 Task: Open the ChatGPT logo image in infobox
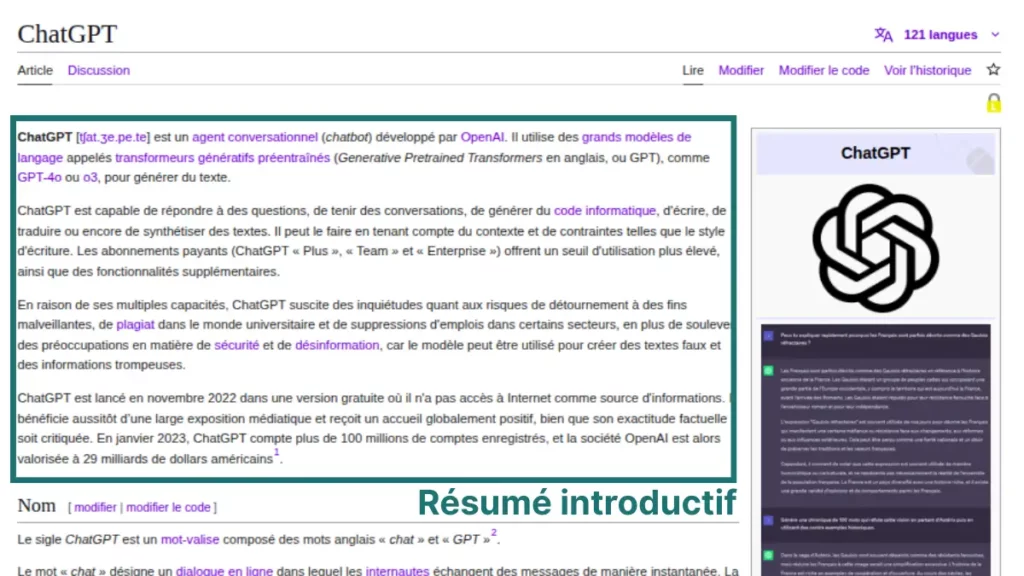tap(875, 248)
